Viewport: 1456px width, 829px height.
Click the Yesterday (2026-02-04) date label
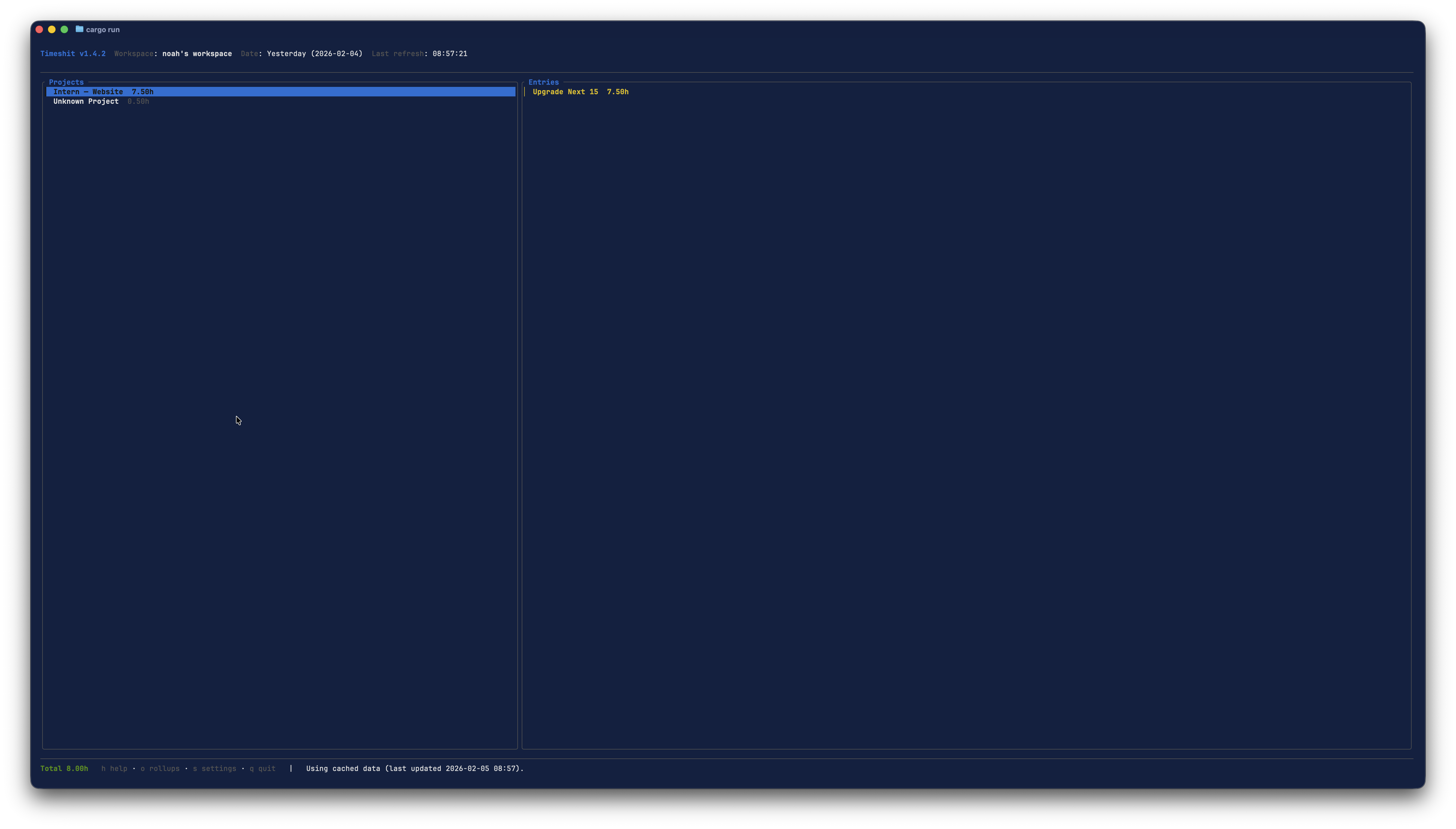(x=314, y=54)
